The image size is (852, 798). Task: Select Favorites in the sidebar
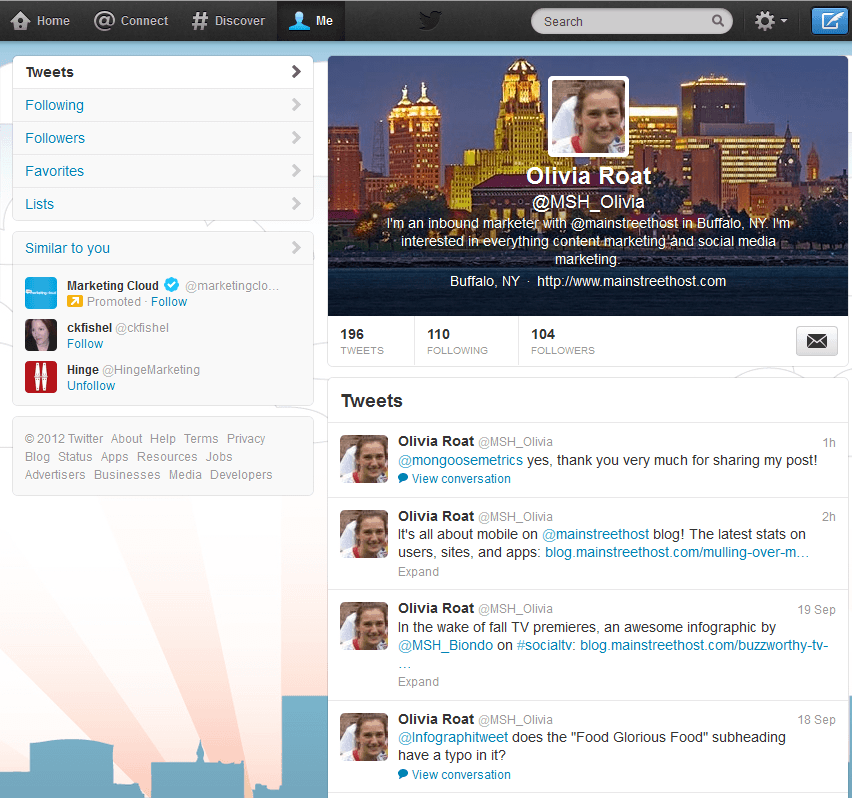tap(163, 171)
